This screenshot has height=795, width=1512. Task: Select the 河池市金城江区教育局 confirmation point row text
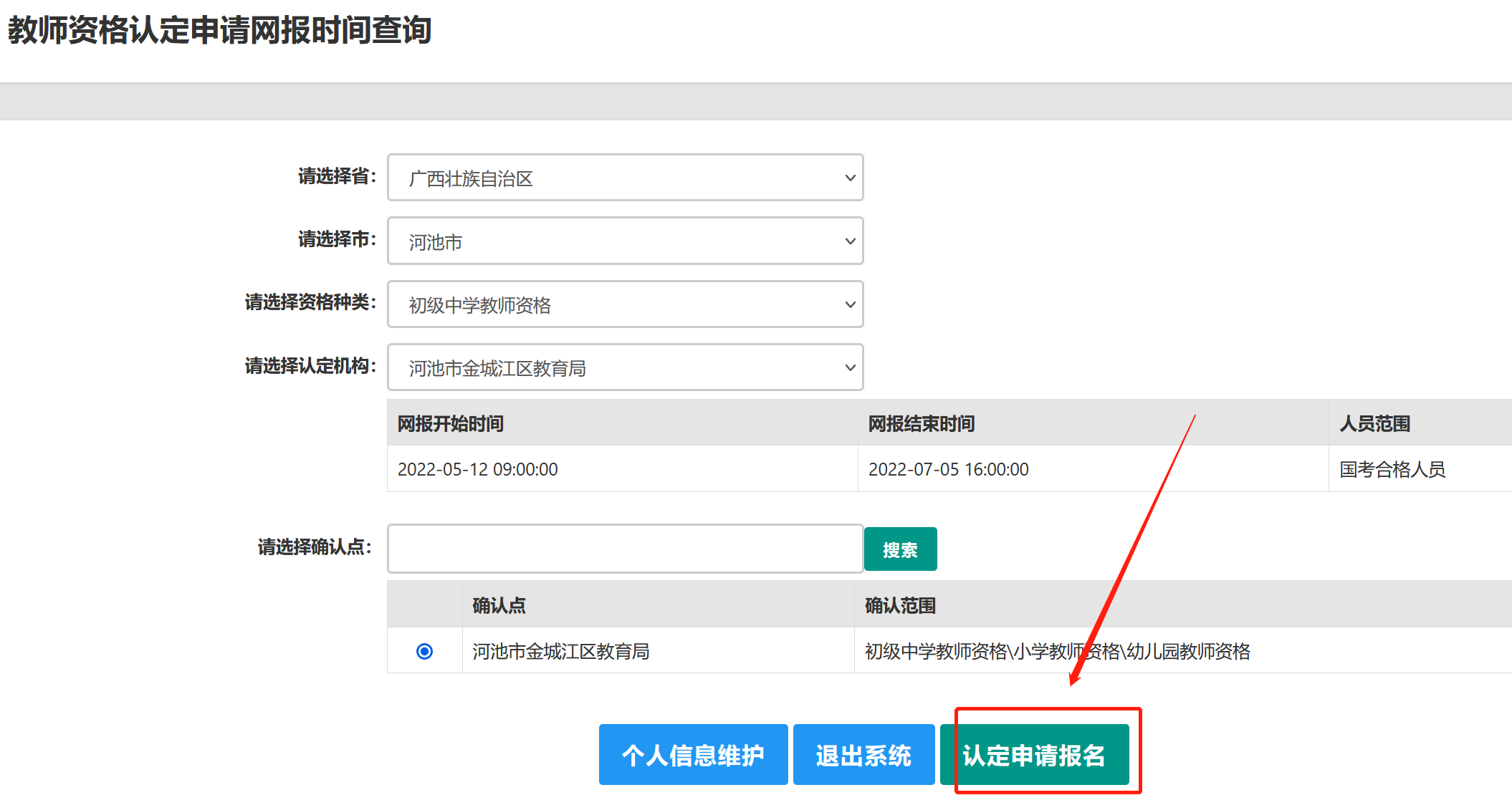tap(560, 651)
